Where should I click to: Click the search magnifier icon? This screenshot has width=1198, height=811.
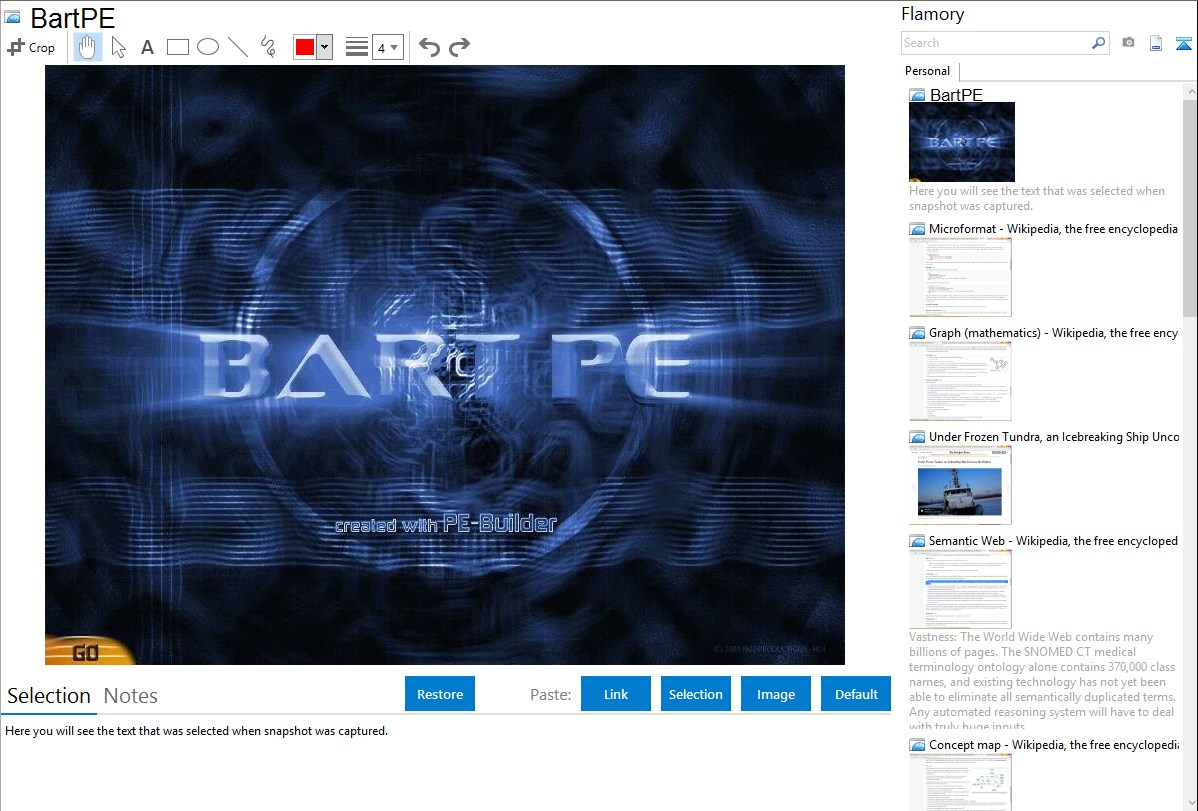1098,43
